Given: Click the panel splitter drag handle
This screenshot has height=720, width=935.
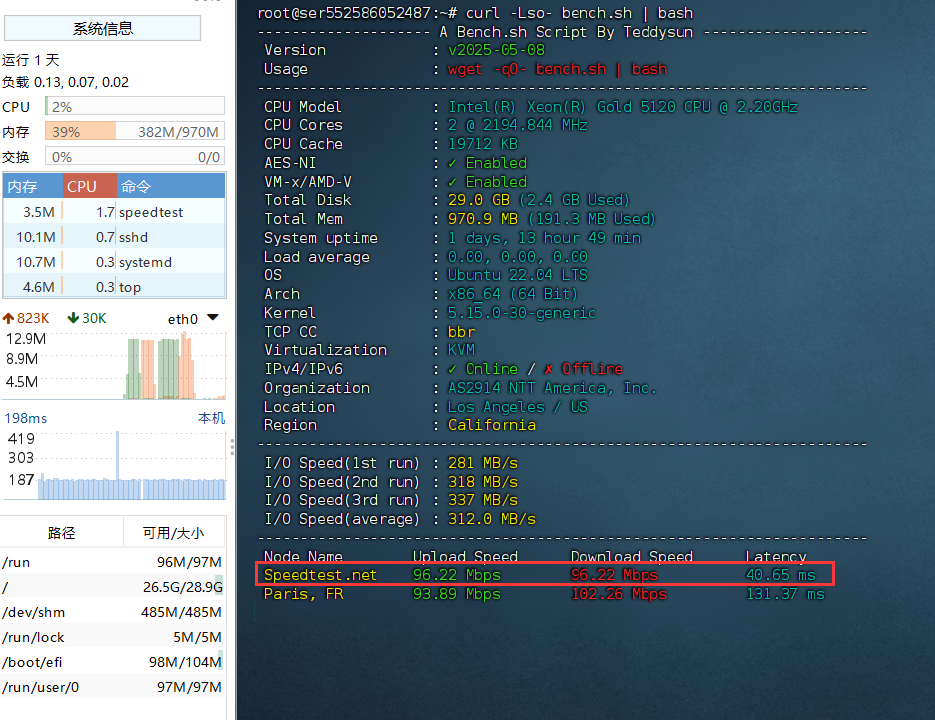Looking at the screenshot, I should click(x=232, y=446).
